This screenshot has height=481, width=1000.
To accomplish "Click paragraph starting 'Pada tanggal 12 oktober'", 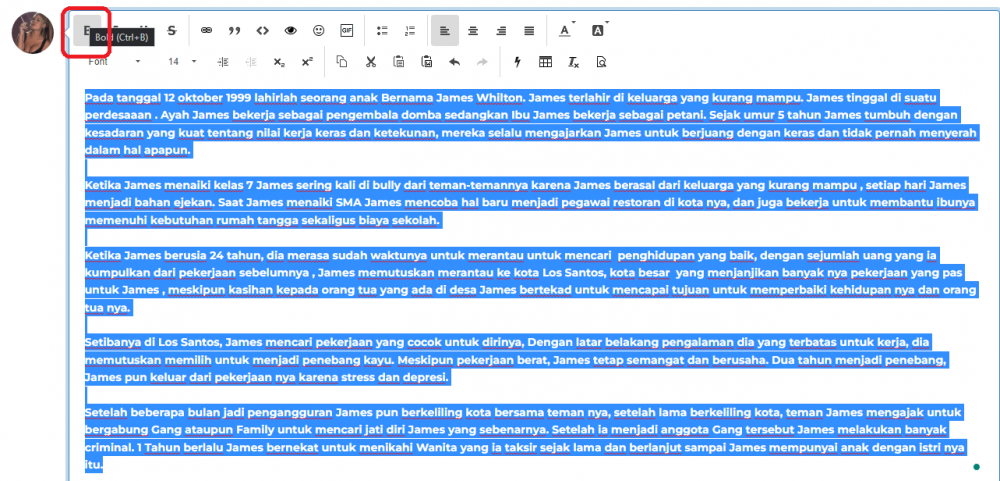I will click(531, 124).
